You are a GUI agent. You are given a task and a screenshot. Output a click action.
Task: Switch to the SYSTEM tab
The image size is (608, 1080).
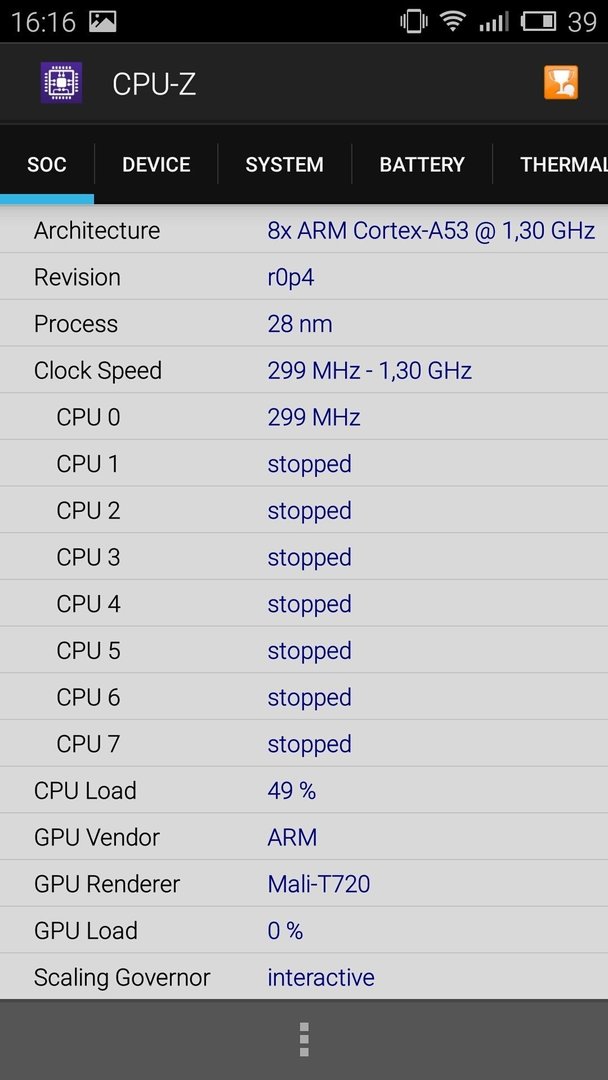point(284,164)
